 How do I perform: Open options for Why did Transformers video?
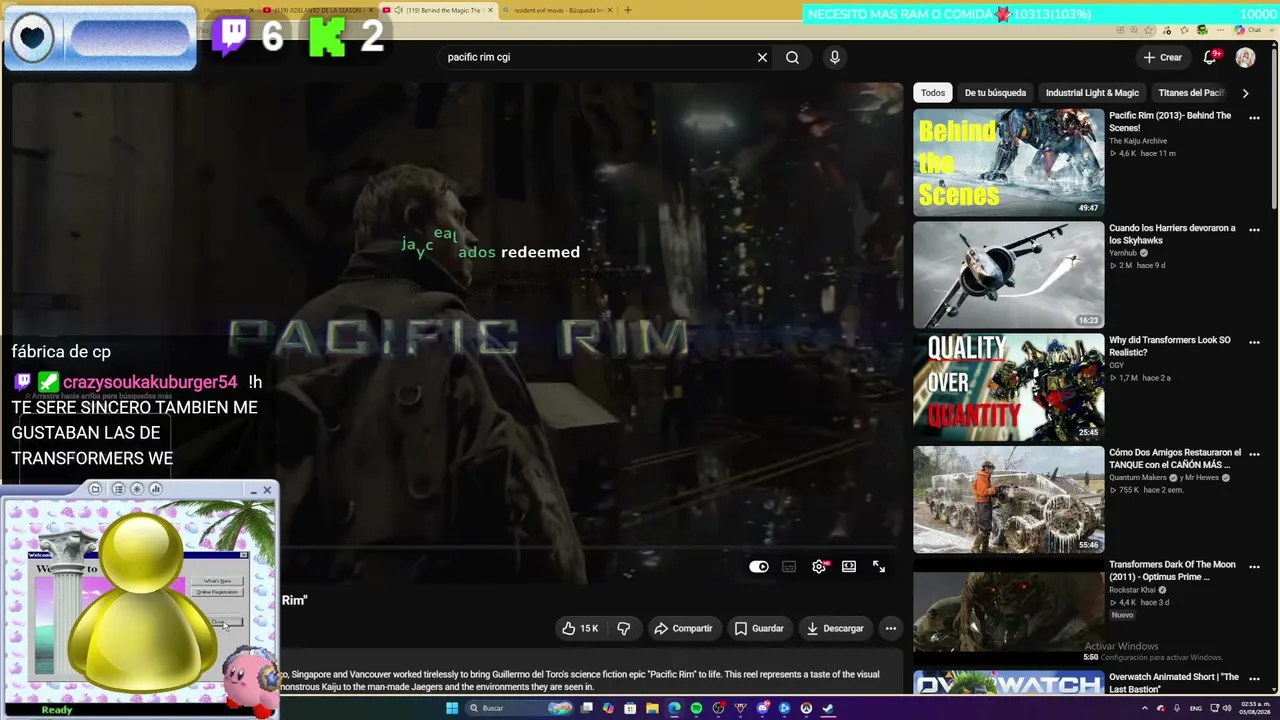tap(1254, 342)
